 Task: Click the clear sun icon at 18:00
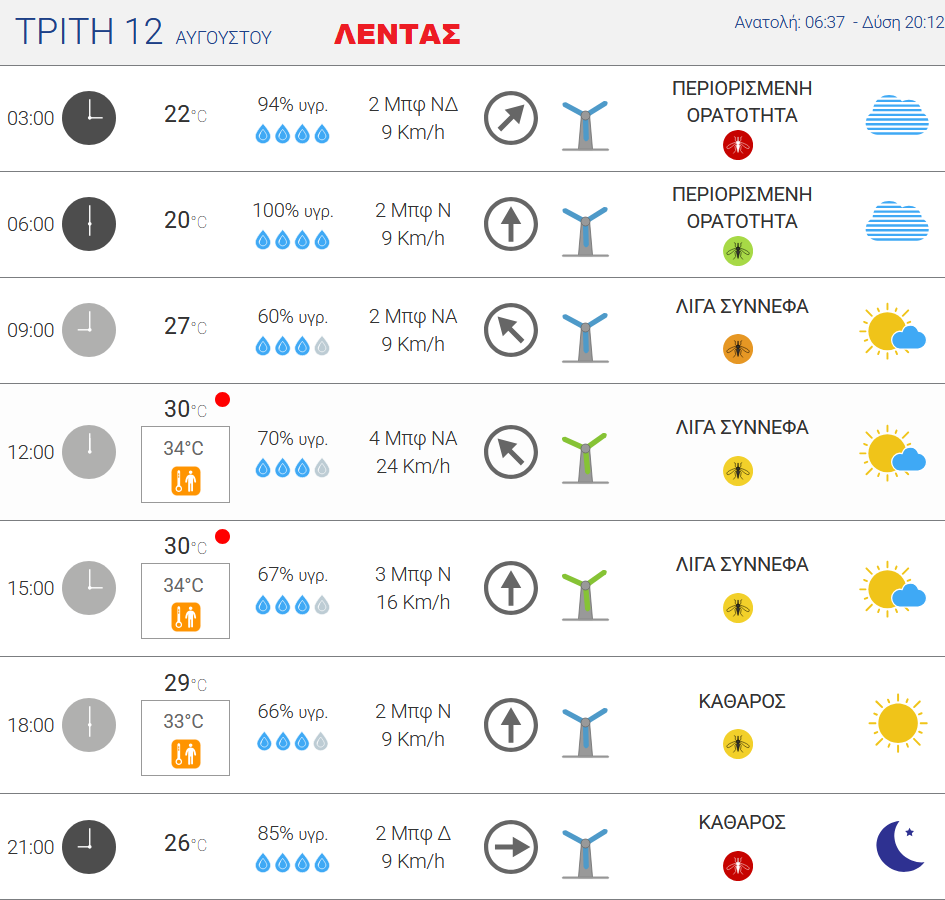(x=896, y=722)
